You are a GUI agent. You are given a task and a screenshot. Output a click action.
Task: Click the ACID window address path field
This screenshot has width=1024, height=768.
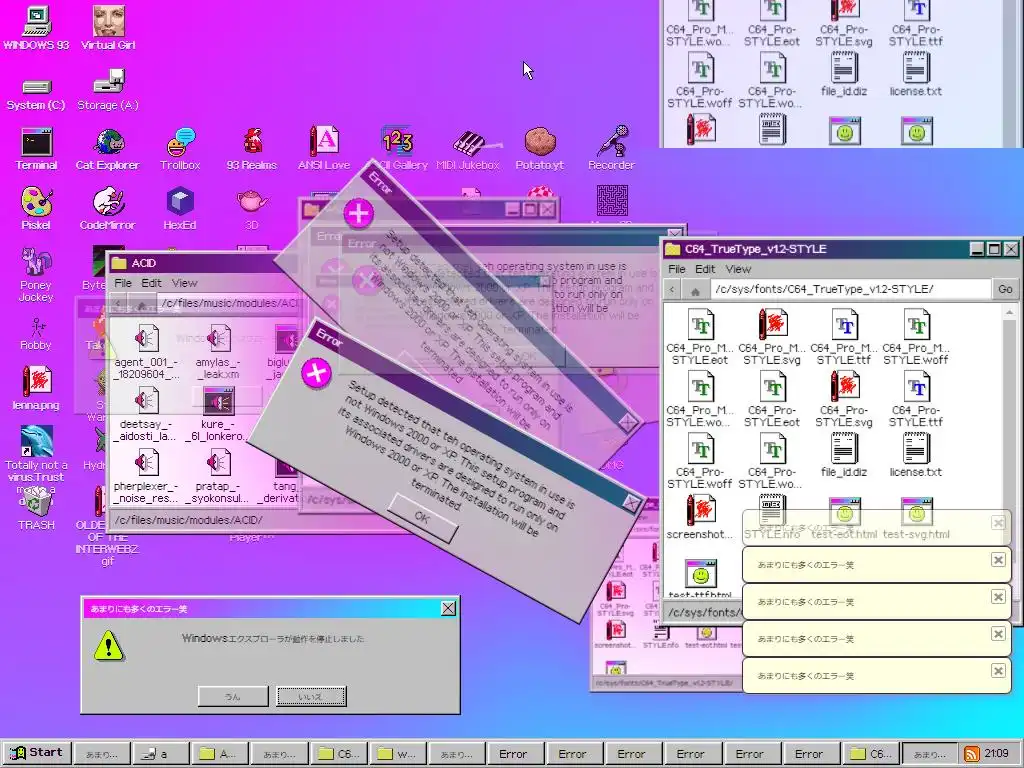(230, 303)
